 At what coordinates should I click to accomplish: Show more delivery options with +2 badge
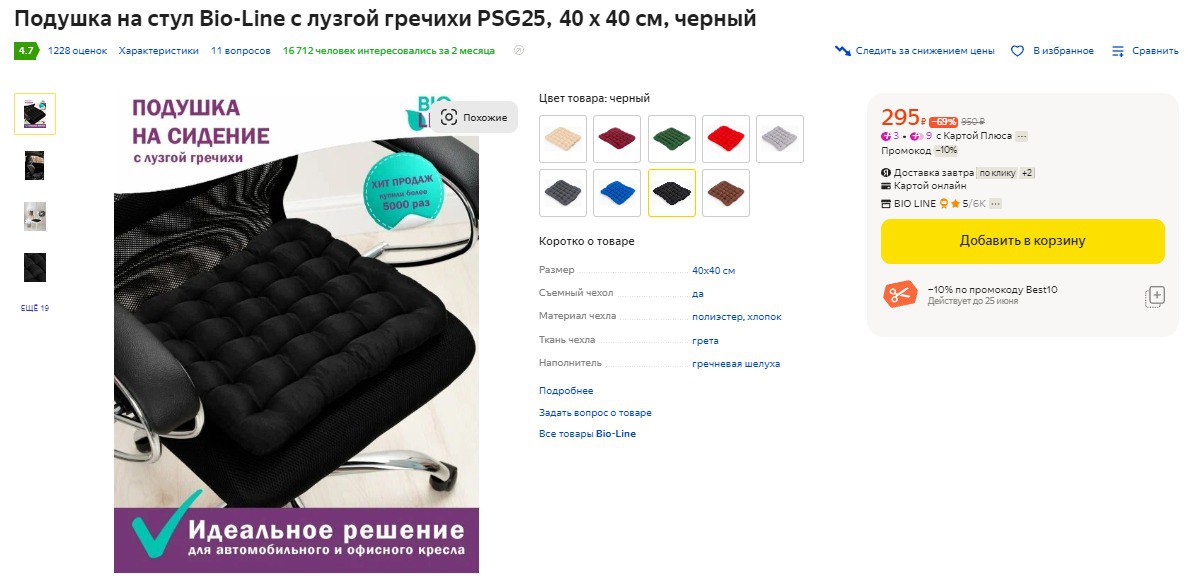(x=1027, y=173)
